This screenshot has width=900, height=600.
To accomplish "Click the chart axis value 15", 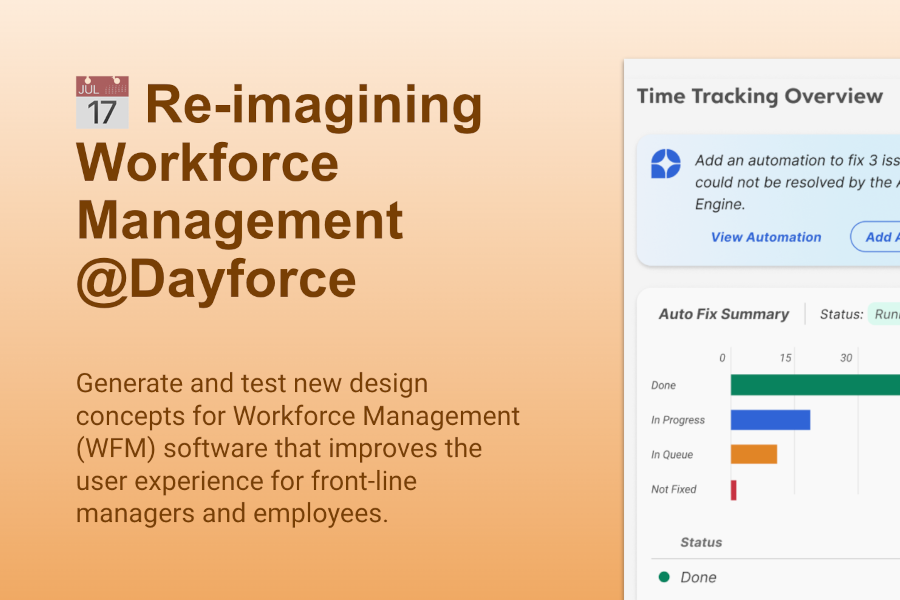I will [x=785, y=358].
